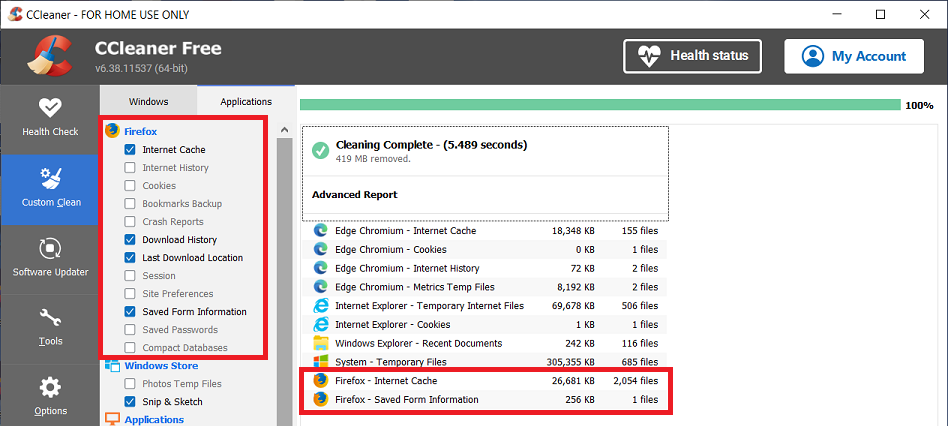The height and width of the screenshot is (426, 948).
Task: Enable Firefox Internet History checkbox
Action: (129, 168)
